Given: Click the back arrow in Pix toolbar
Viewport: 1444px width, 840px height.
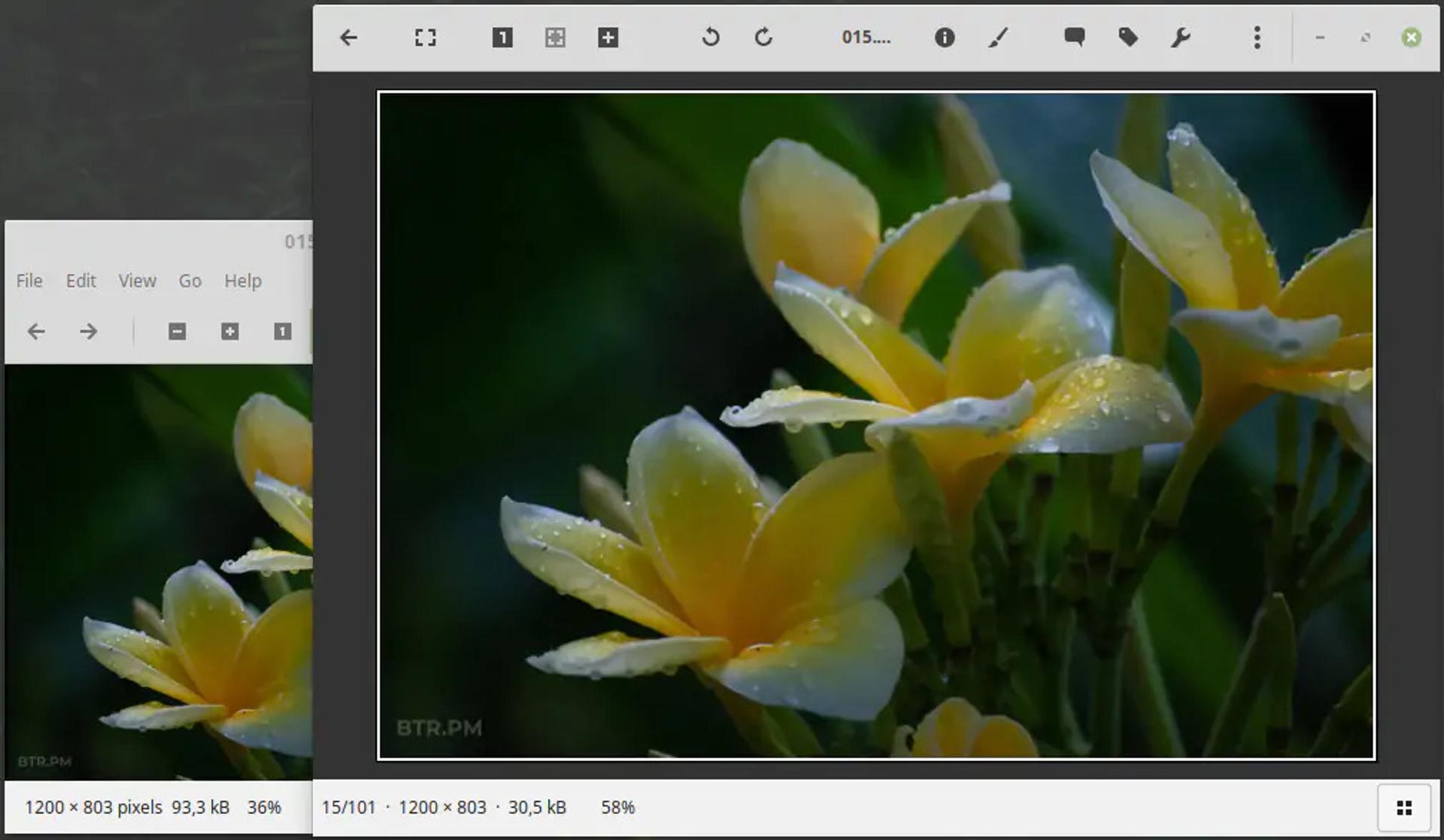Looking at the screenshot, I should 348,38.
